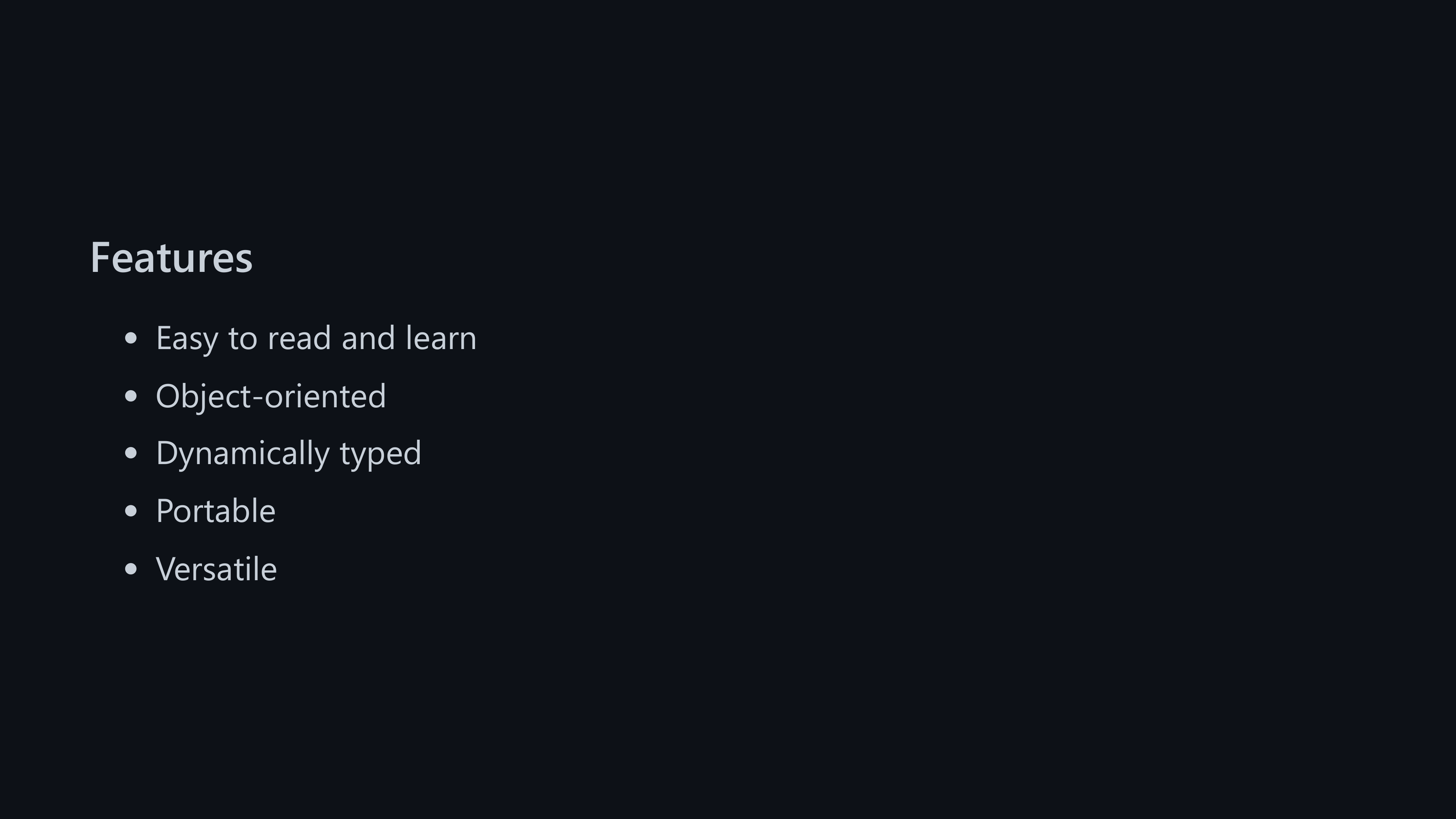Click the word 'Object' in second bullet

pyautogui.click(x=202, y=396)
